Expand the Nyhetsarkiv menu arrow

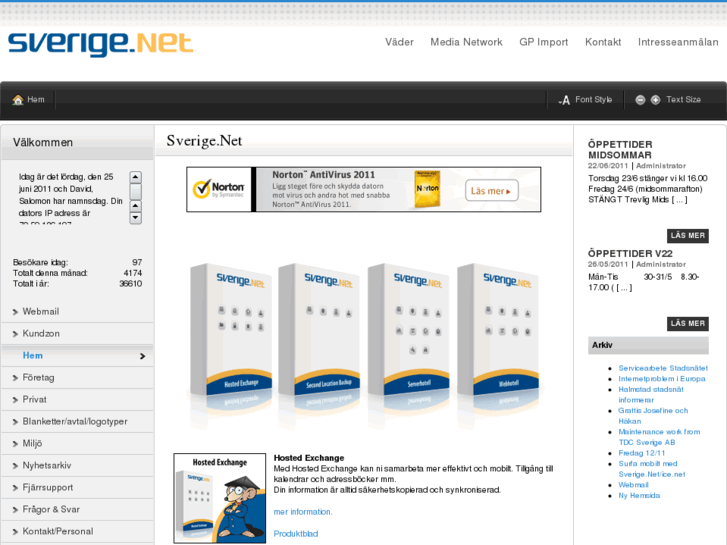pyautogui.click(x=15, y=466)
